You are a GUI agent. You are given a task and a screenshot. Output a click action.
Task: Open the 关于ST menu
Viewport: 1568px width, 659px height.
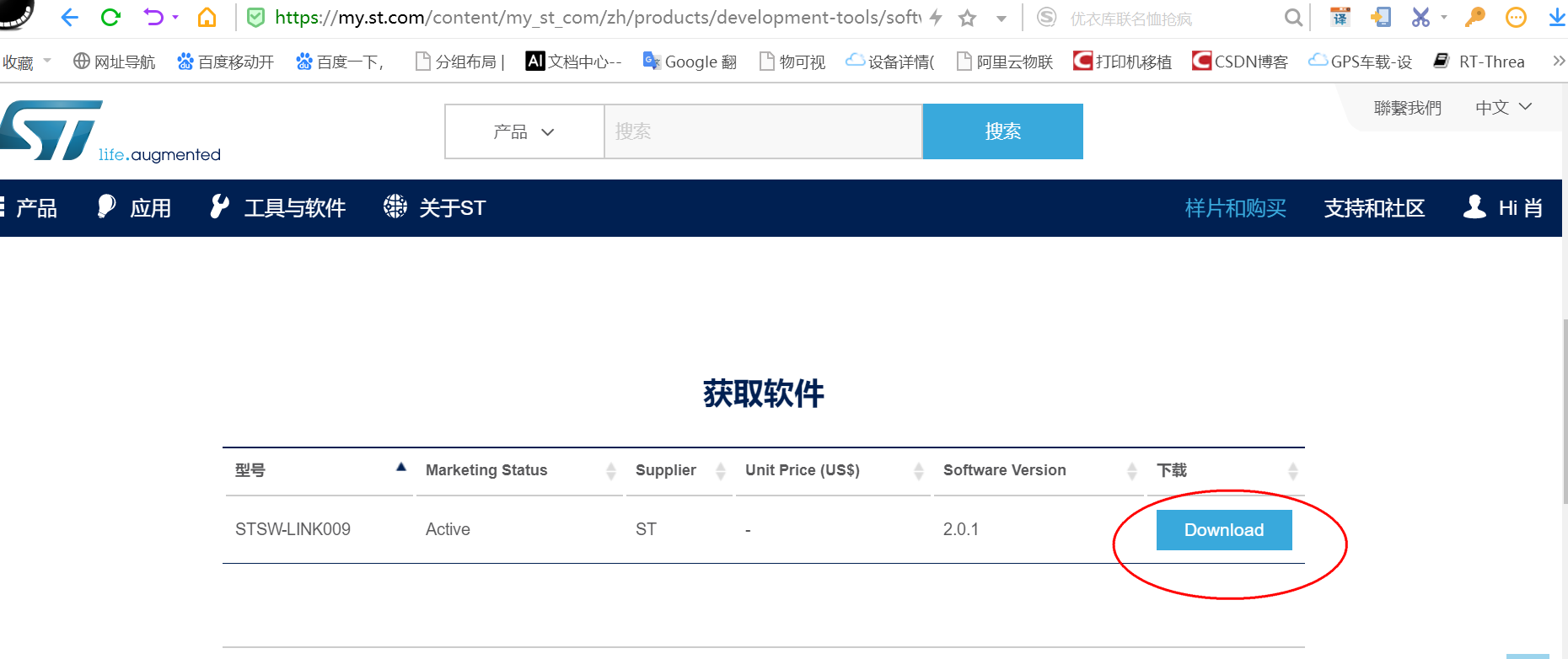[x=435, y=208]
